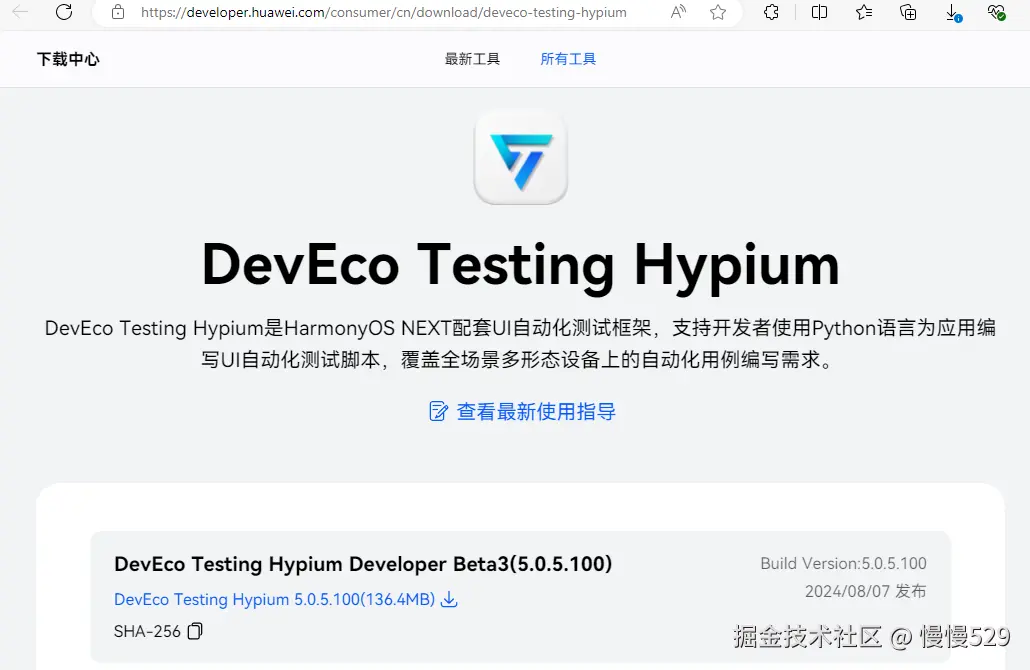Click the browser refresh icon

coord(64,12)
